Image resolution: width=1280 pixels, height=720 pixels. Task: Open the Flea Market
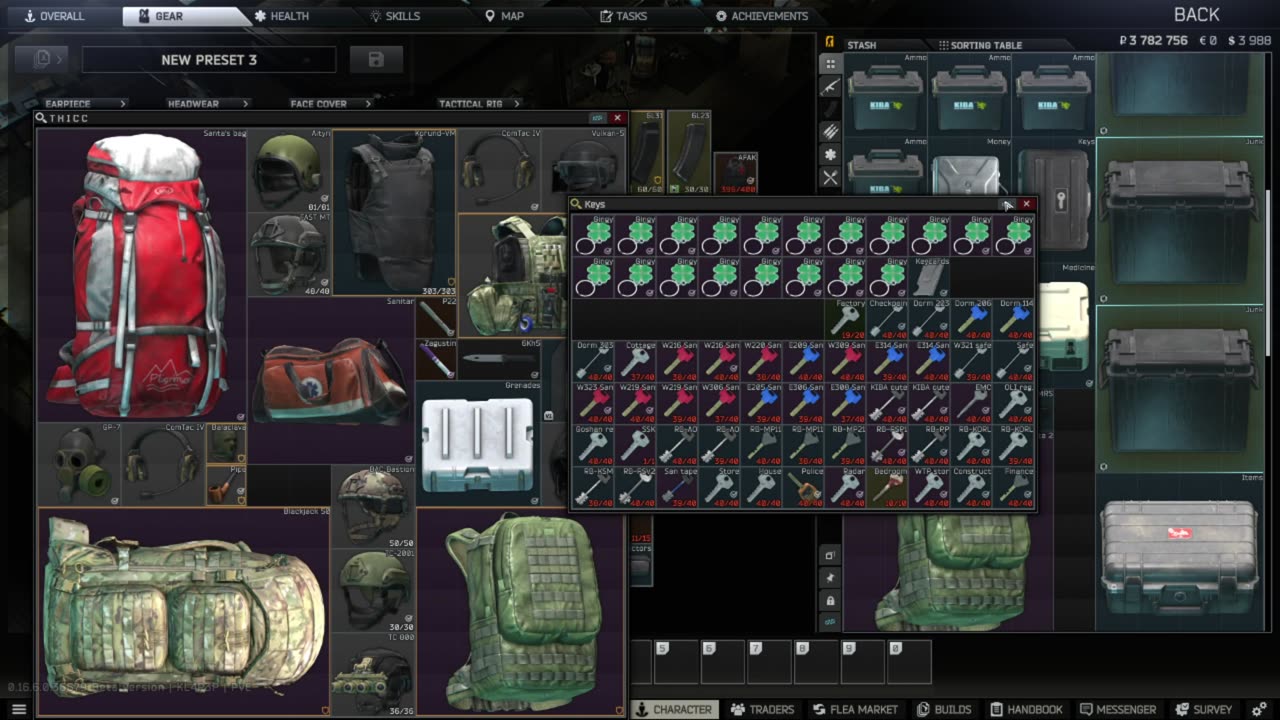coord(855,709)
